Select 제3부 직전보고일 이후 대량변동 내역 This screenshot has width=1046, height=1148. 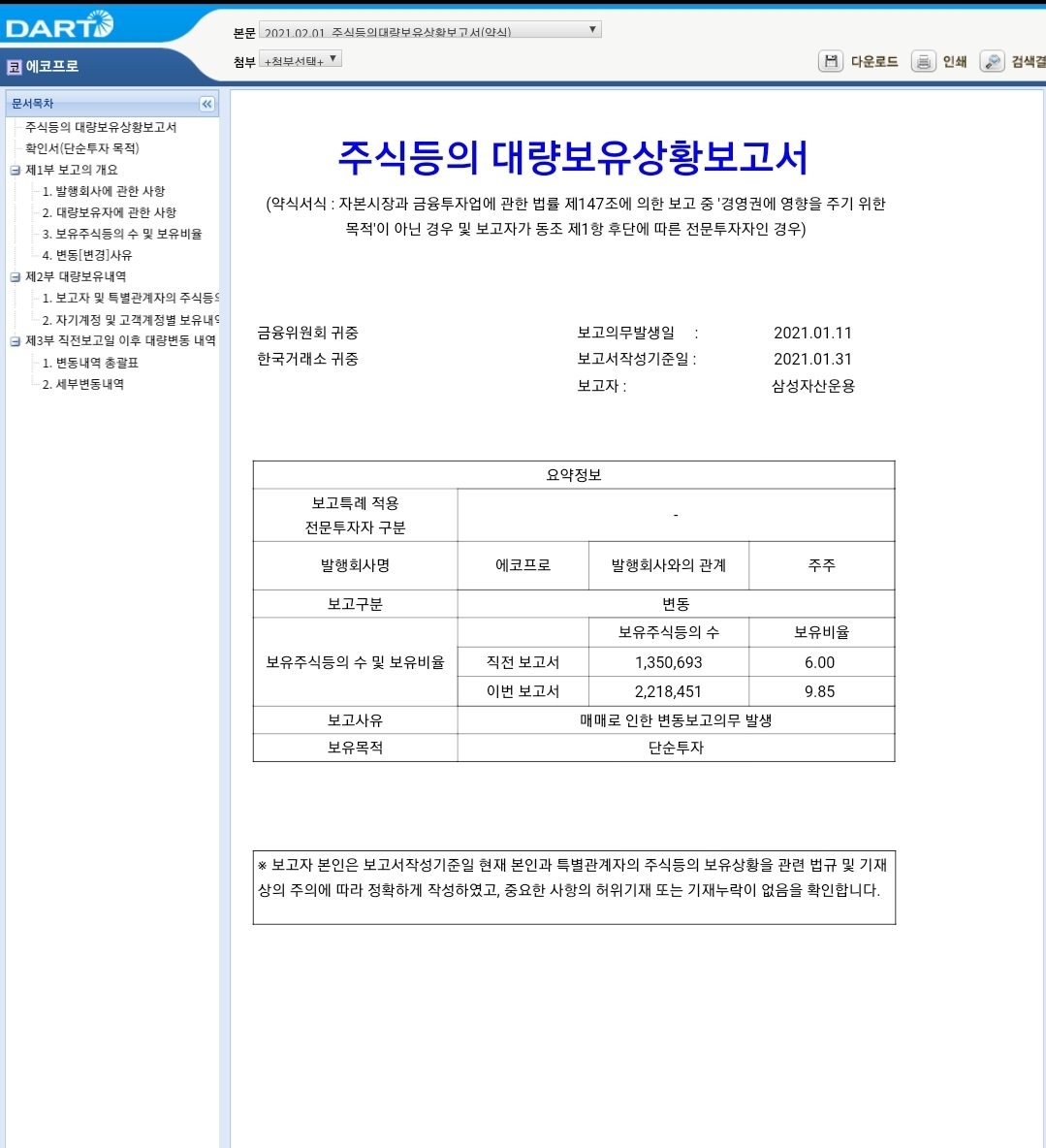pos(121,340)
